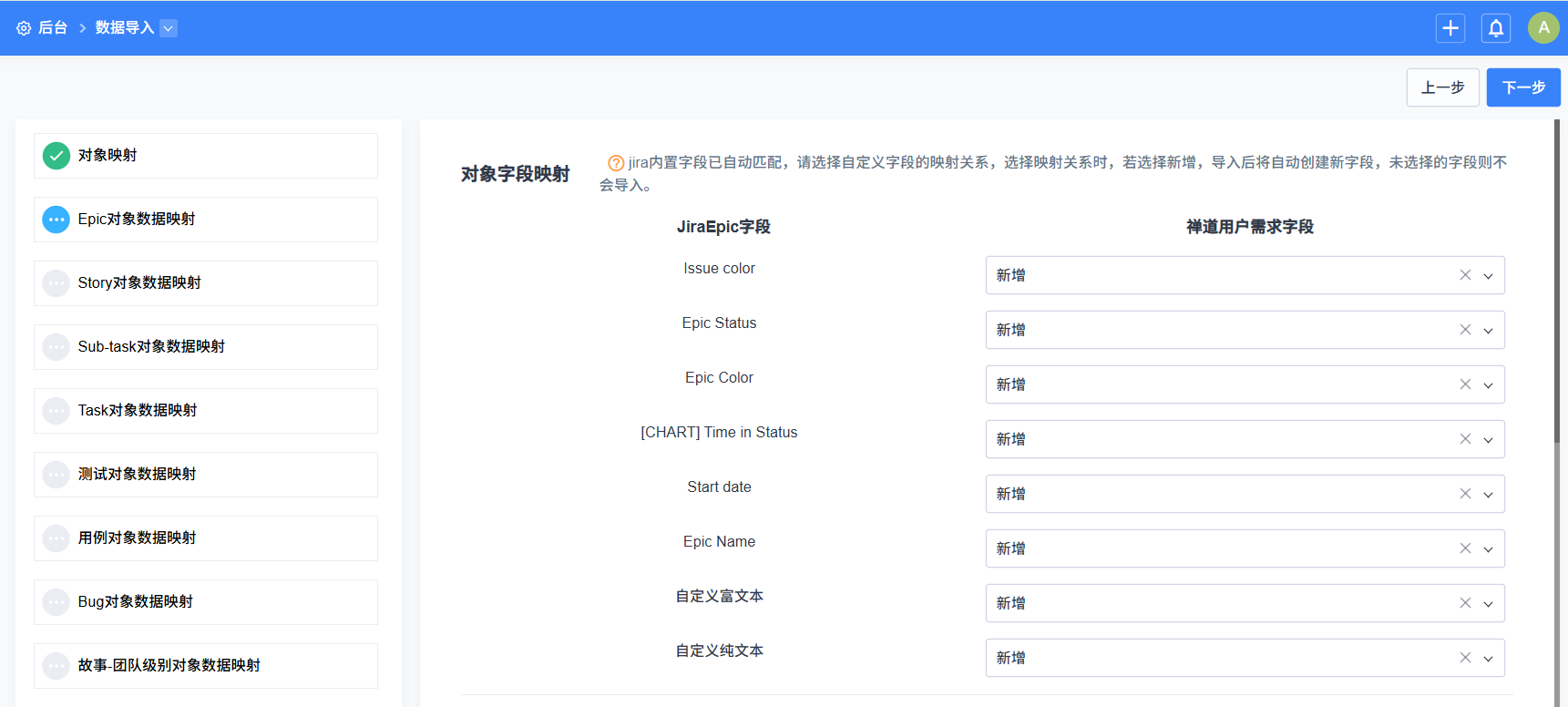
Task: Click the Issue color field label
Action: coord(719,269)
